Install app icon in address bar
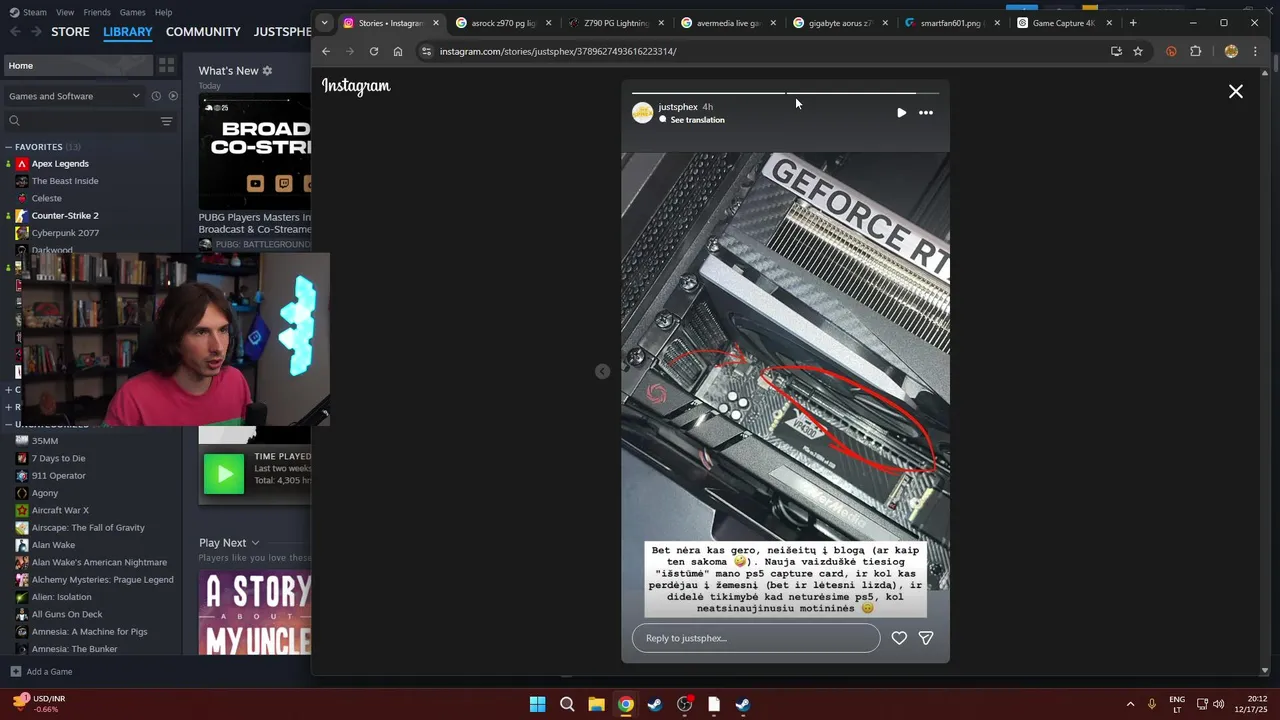The height and width of the screenshot is (720, 1280). [x=1116, y=51]
